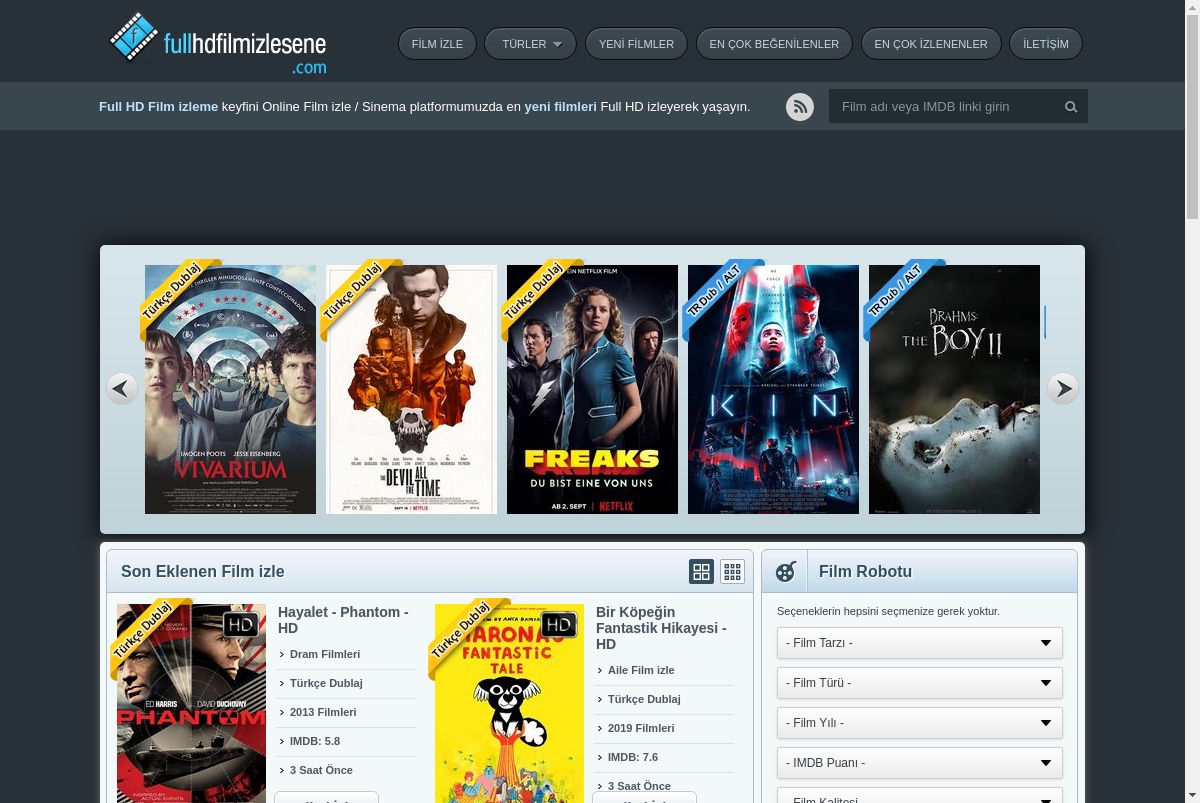Click the search magnifier icon
The height and width of the screenshot is (803, 1200).
click(x=1071, y=106)
